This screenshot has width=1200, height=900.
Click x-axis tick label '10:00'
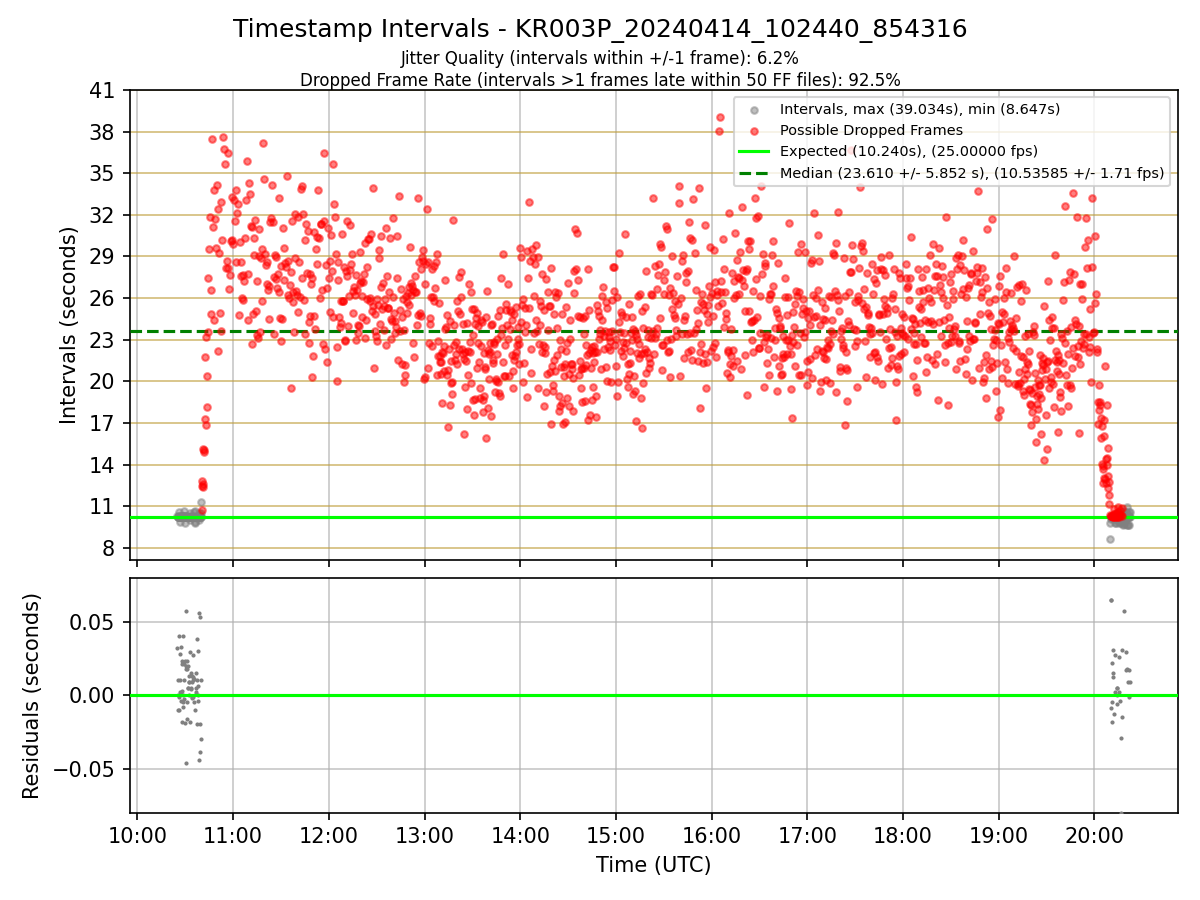[x=137, y=834]
